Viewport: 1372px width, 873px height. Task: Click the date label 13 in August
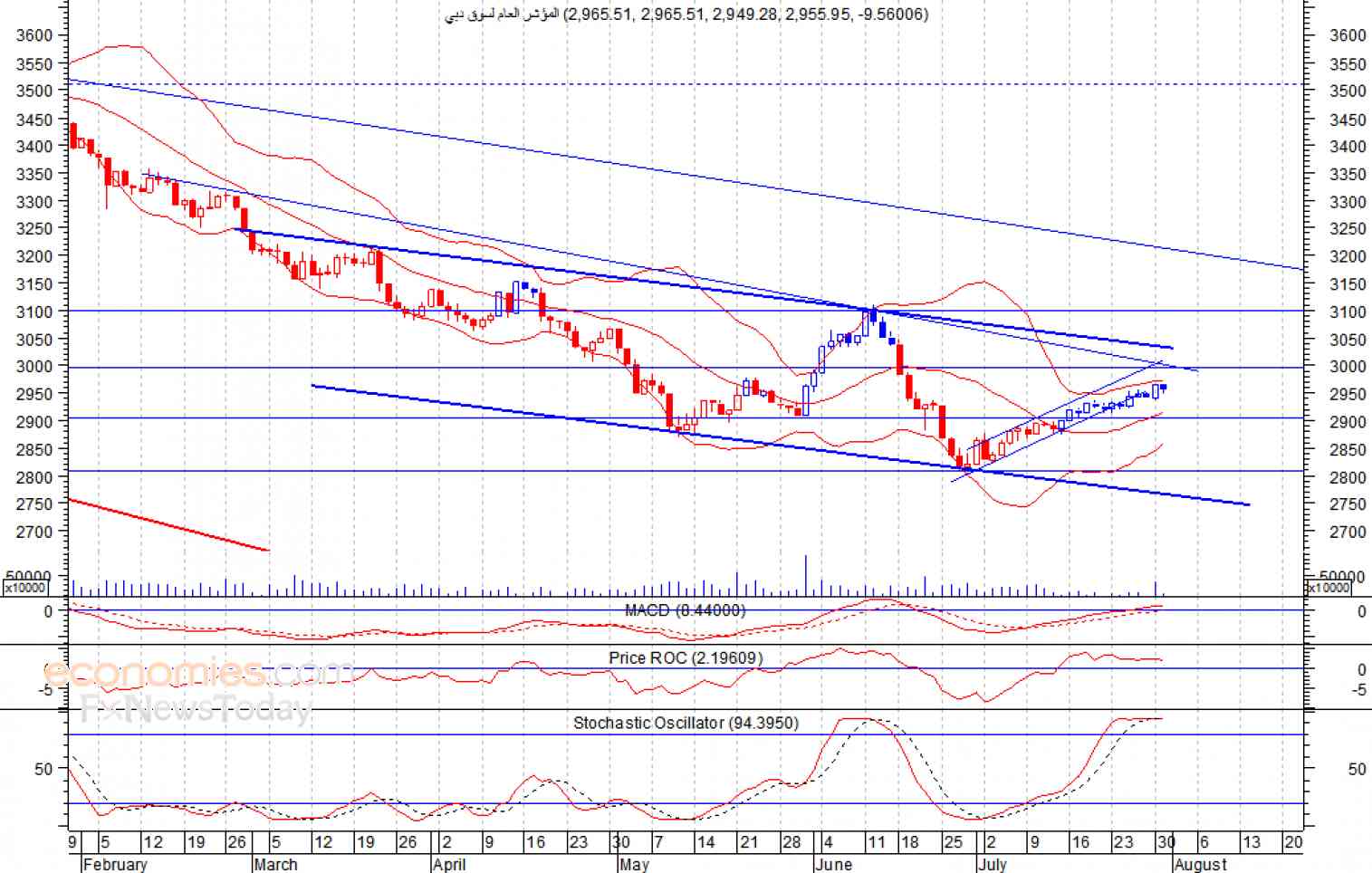1251,842
